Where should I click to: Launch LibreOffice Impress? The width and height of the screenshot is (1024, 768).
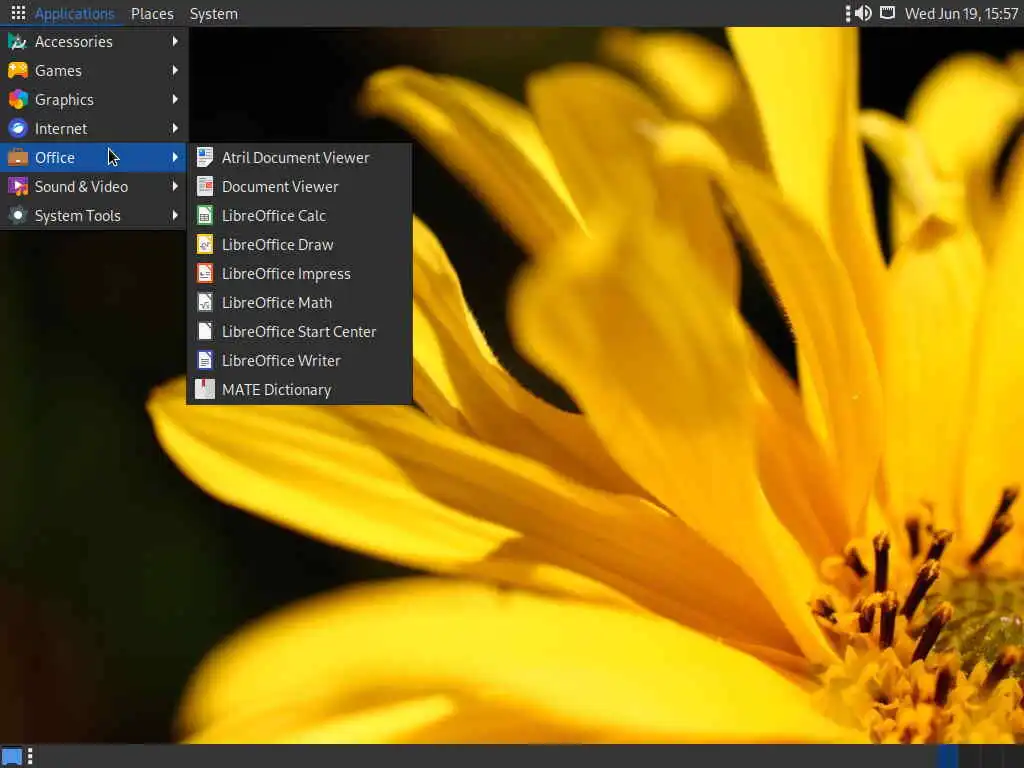click(x=300, y=274)
